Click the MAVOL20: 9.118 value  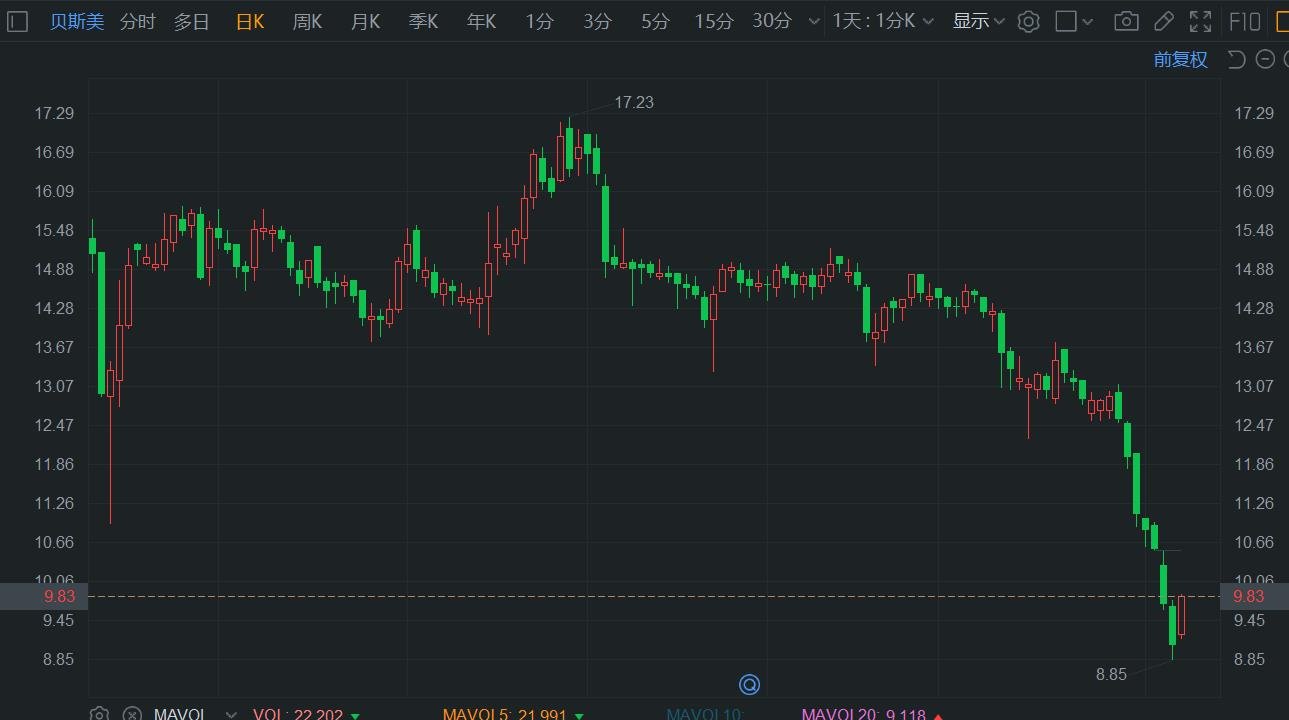[x=863, y=714]
